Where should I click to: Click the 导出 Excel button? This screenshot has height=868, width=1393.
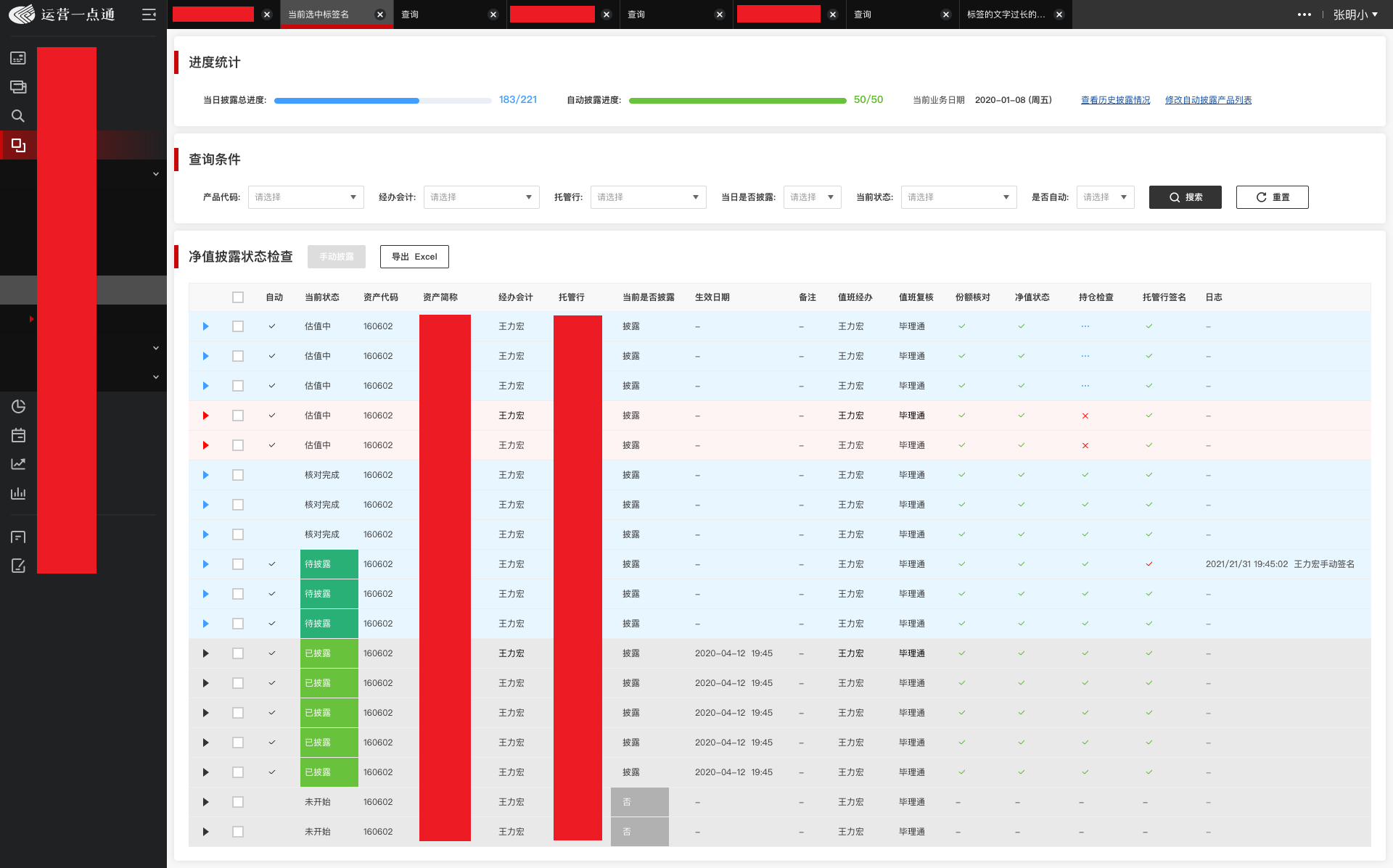point(414,257)
